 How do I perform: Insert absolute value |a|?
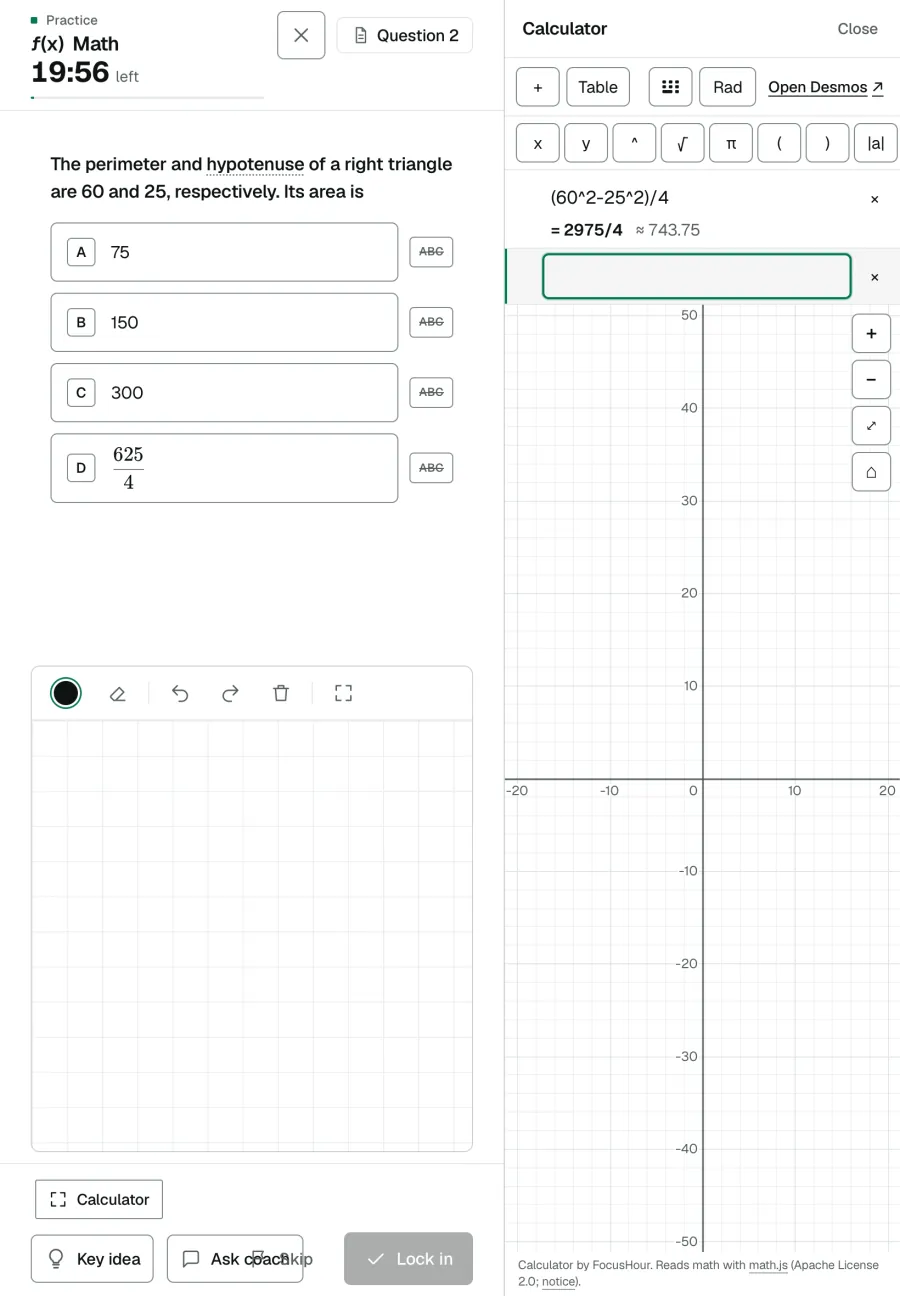[875, 143]
